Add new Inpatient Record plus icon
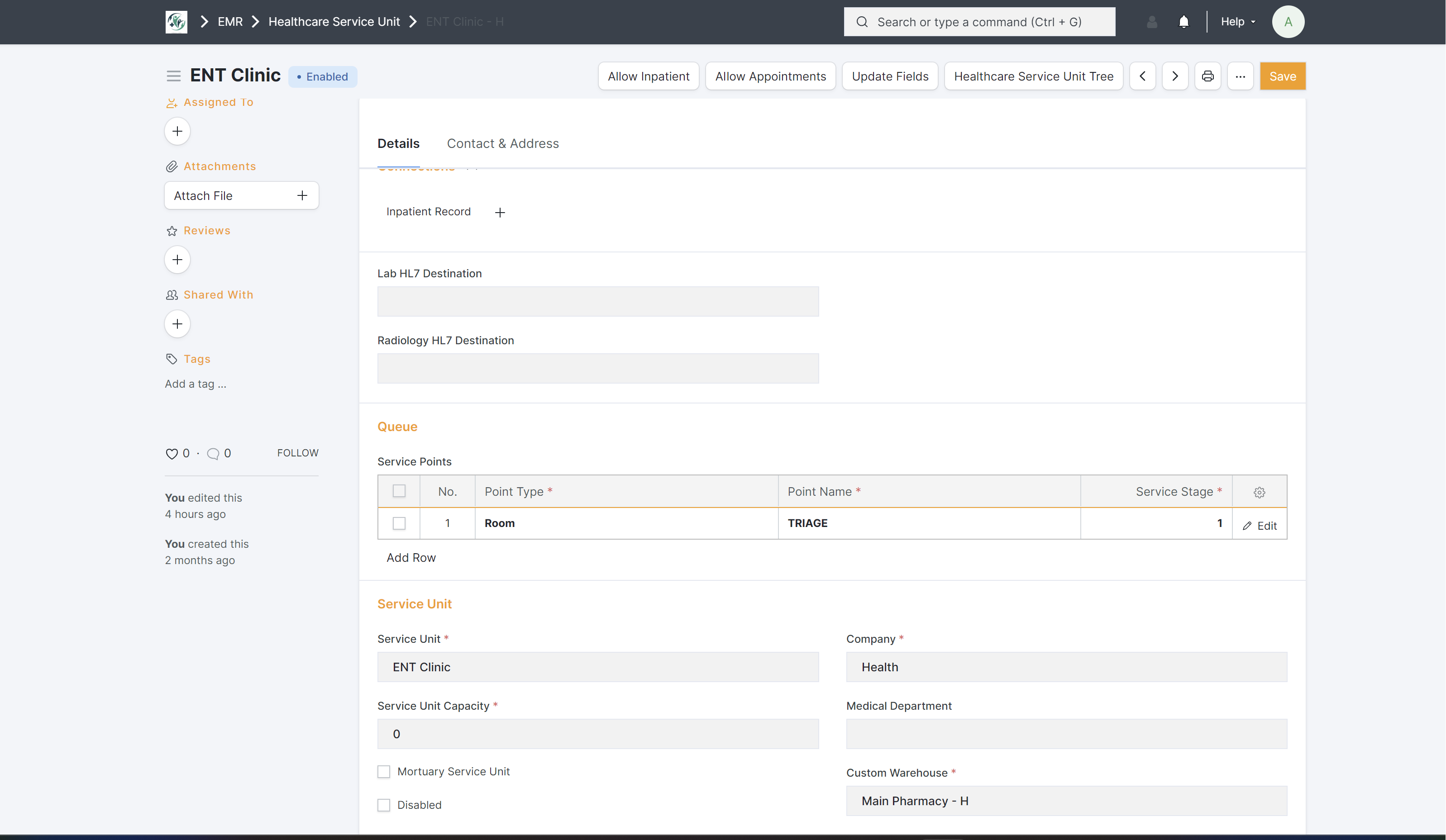The width and height of the screenshot is (1446, 840). click(500, 213)
